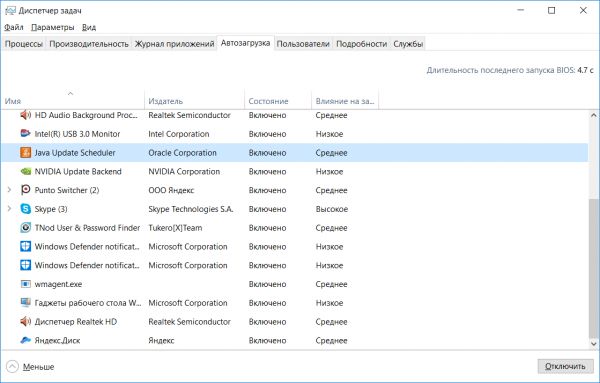Screen dimensions: 600x383
Task: Click Skype Technologies S.A. publisher cell
Action: [191, 209]
